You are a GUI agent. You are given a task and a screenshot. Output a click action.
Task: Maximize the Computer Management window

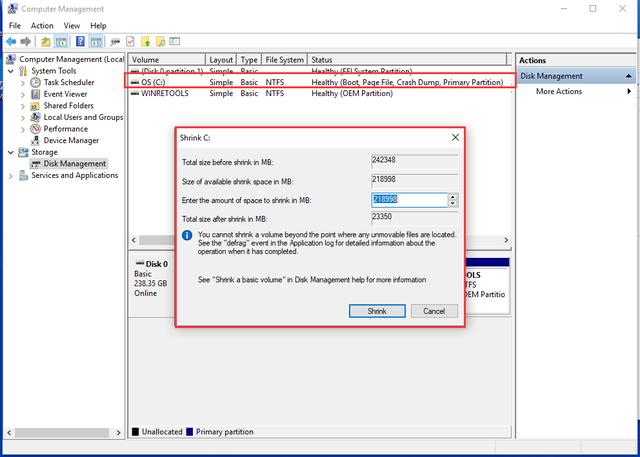pyautogui.click(x=593, y=9)
